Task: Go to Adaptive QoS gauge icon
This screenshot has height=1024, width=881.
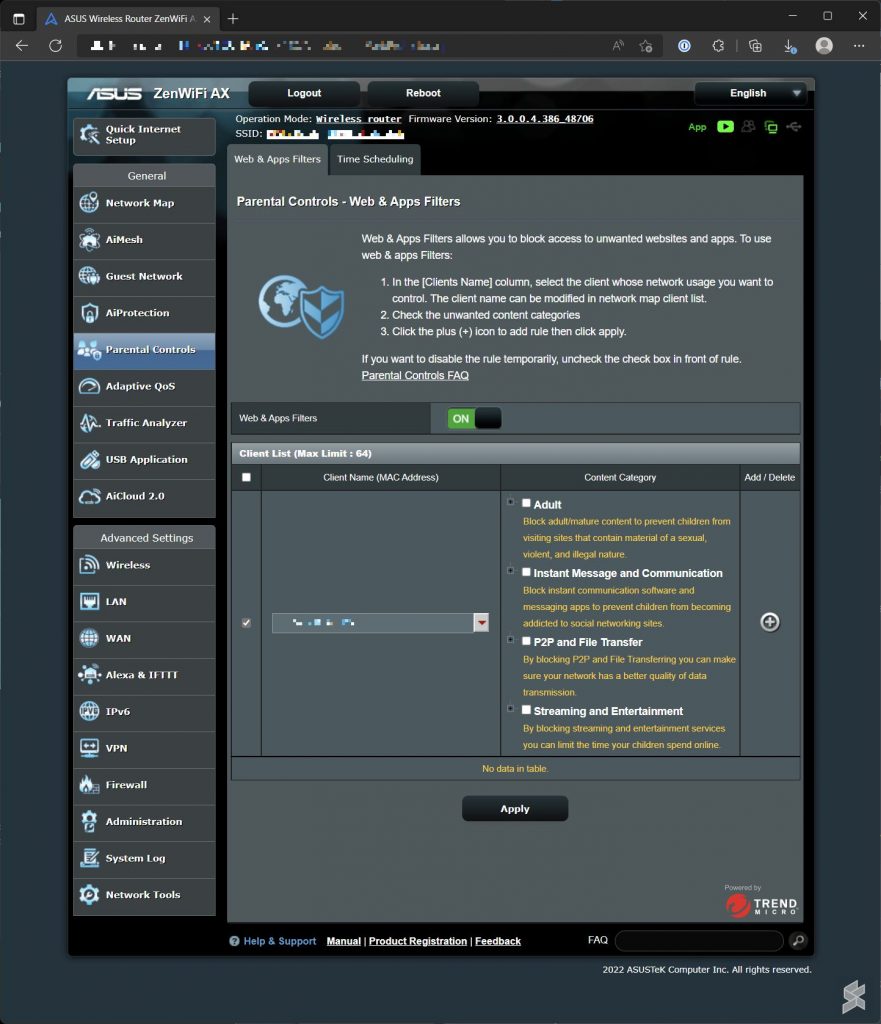Action: (x=89, y=386)
